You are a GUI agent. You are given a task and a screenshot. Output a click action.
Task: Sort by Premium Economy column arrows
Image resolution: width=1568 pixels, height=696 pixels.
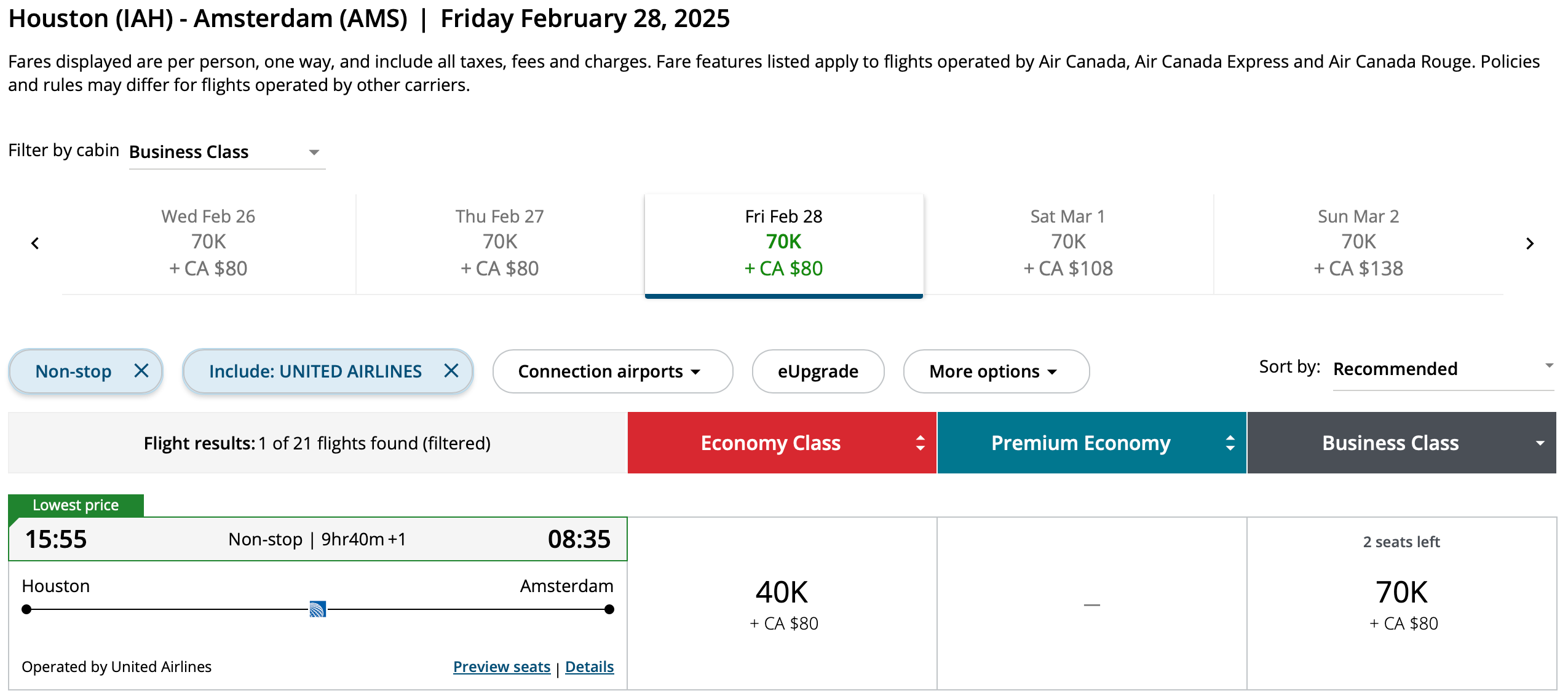tap(1230, 443)
